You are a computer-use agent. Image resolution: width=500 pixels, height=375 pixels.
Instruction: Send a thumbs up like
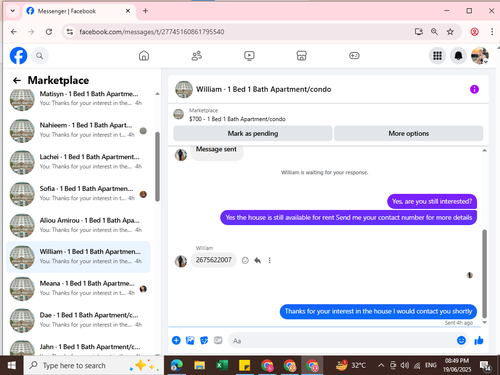click(x=479, y=340)
